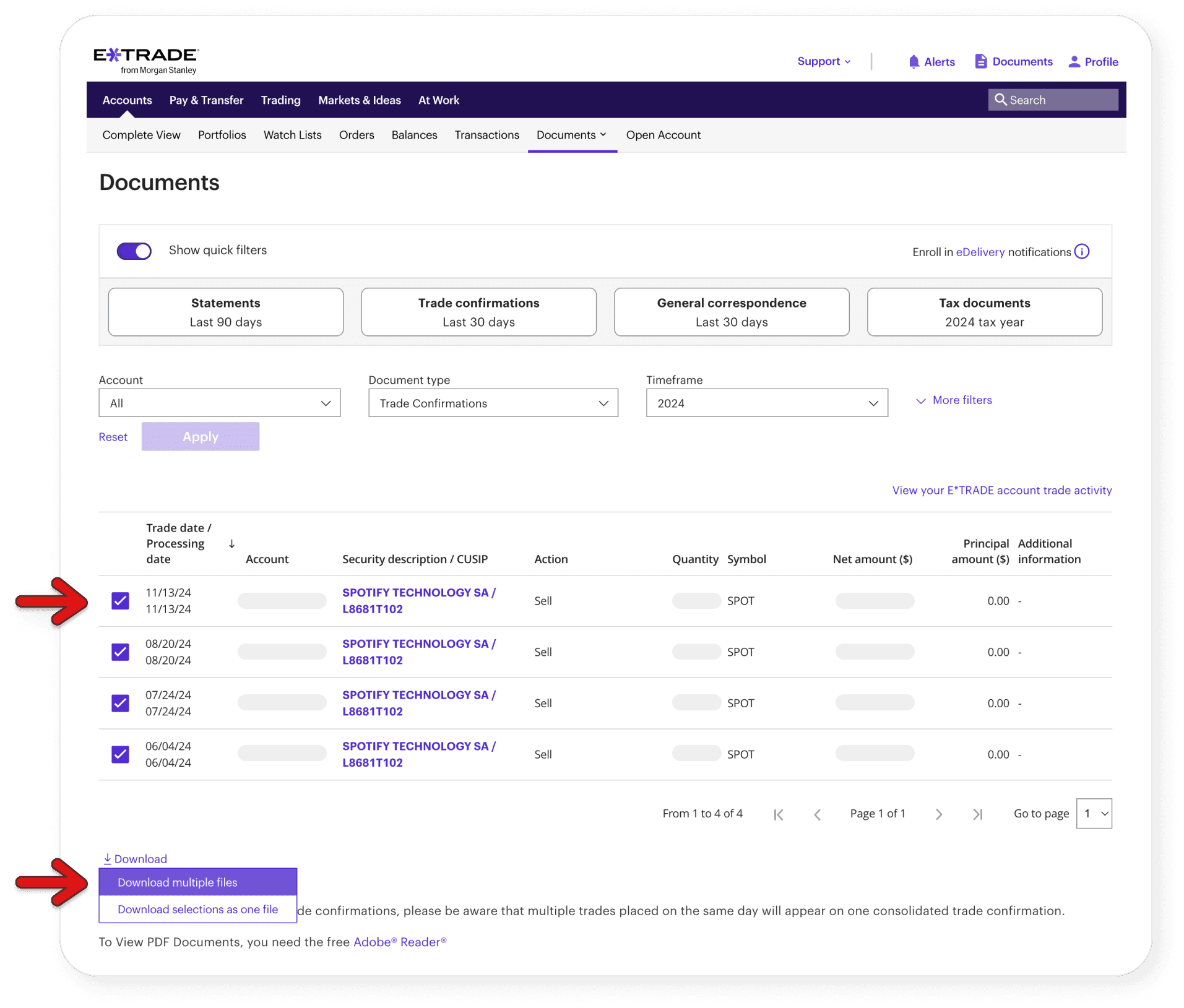The image size is (1184, 1008).
Task: Choose Download selections as one file
Action: 198,909
